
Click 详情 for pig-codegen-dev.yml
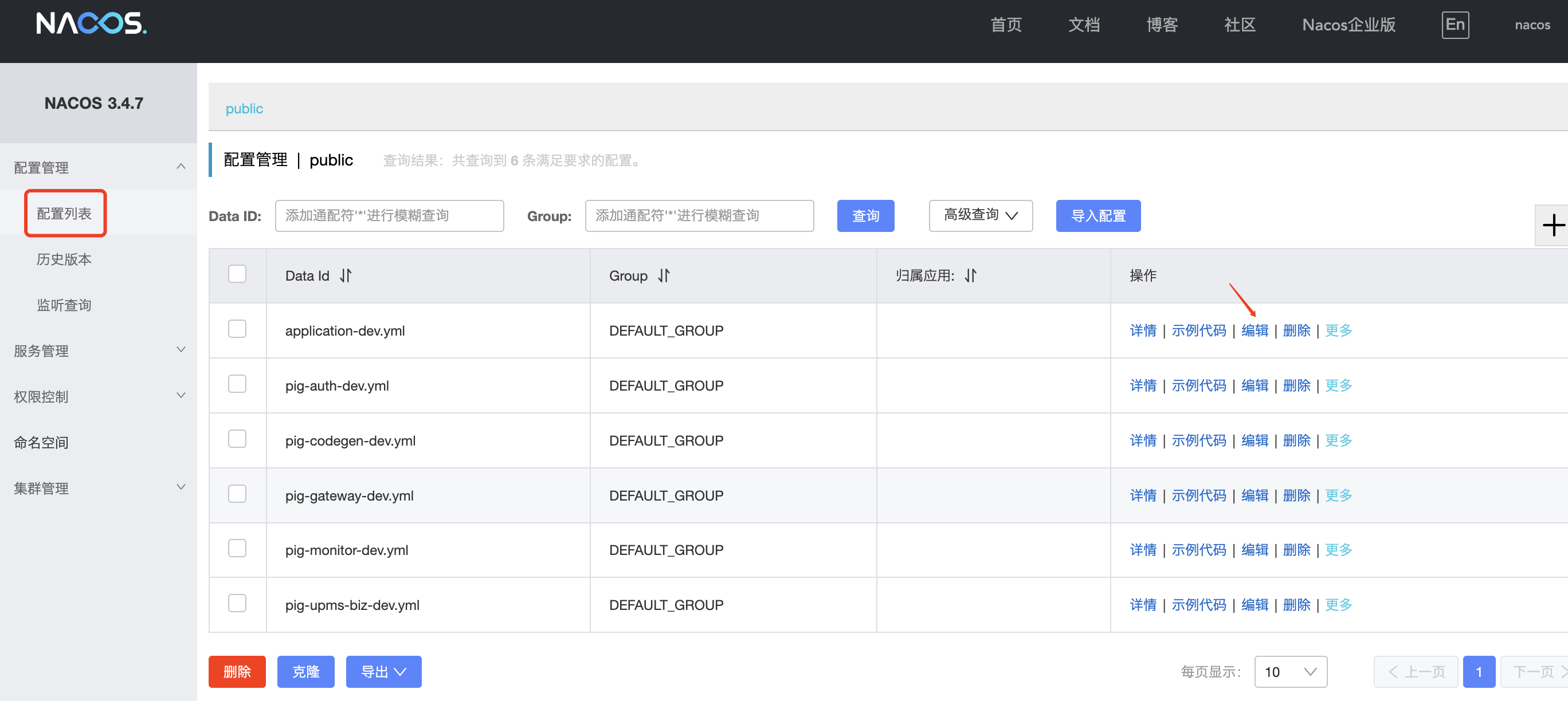(1143, 440)
